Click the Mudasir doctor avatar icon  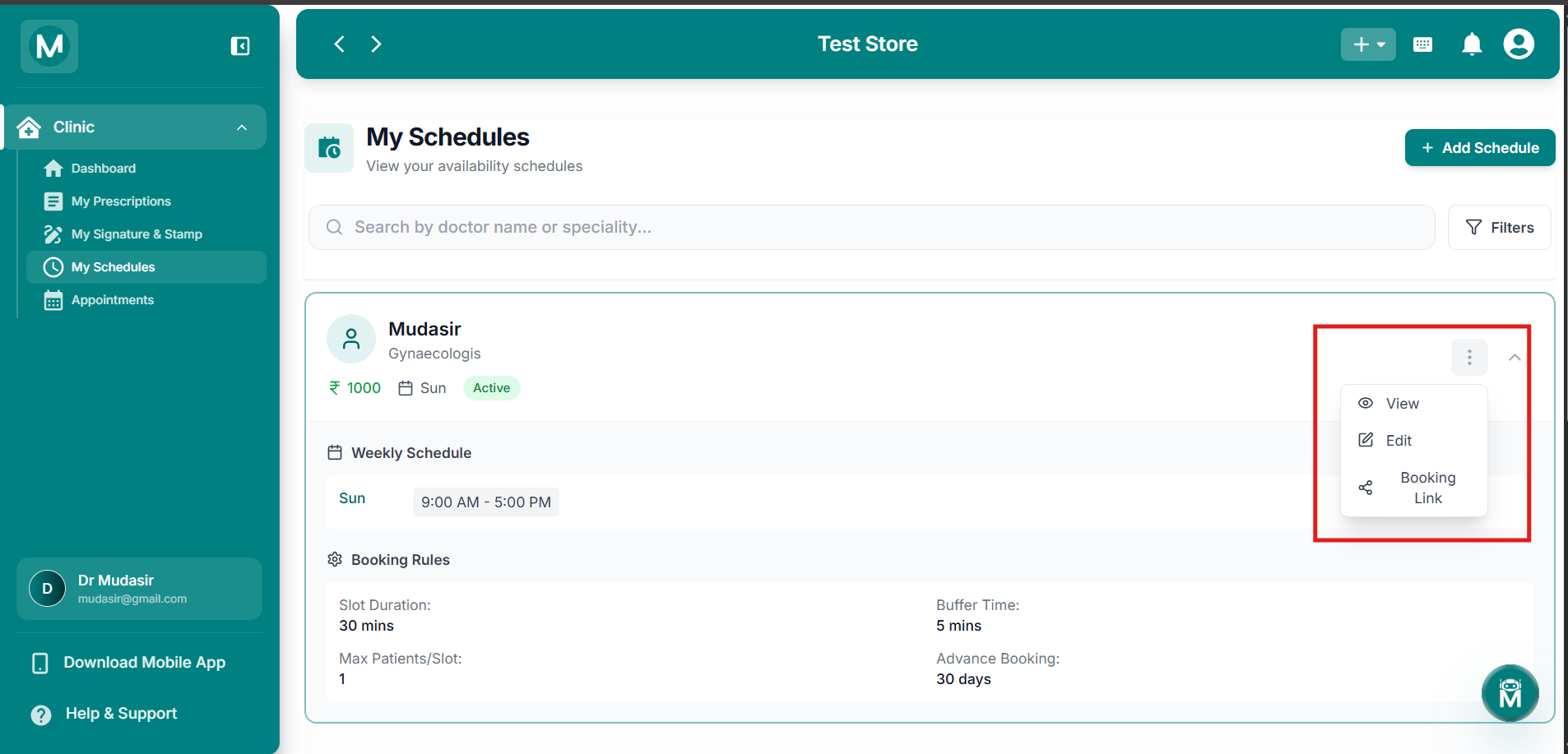tap(351, 339)
